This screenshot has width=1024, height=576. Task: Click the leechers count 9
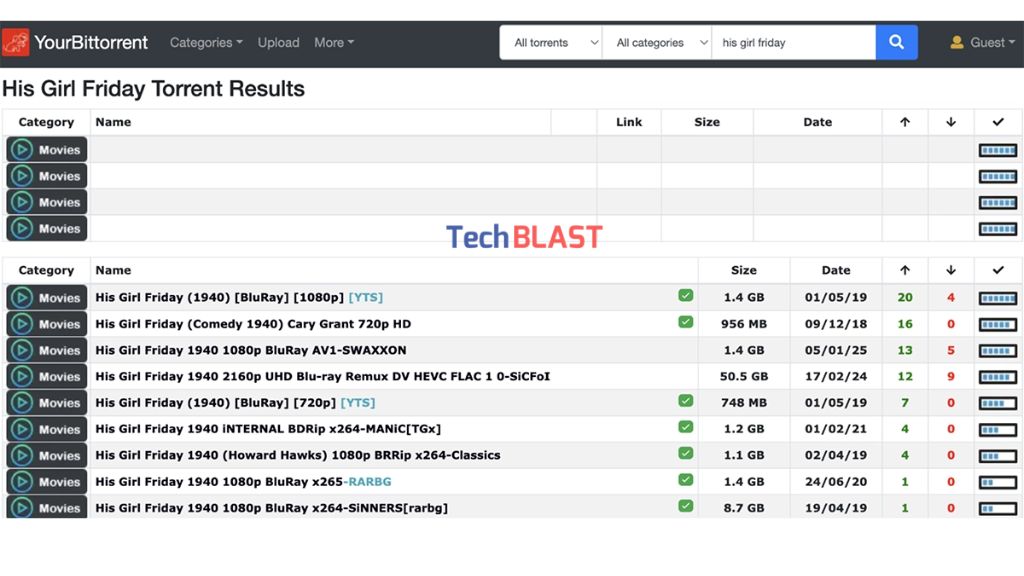coord(951,376)
